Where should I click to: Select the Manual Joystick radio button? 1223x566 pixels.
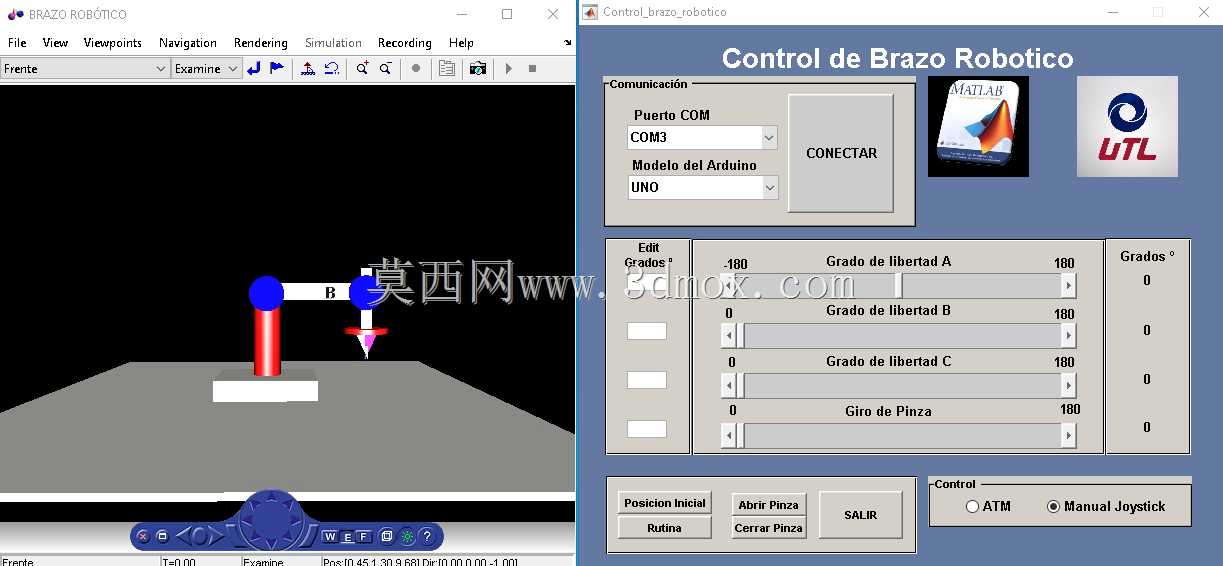[x=1053, y=507]
